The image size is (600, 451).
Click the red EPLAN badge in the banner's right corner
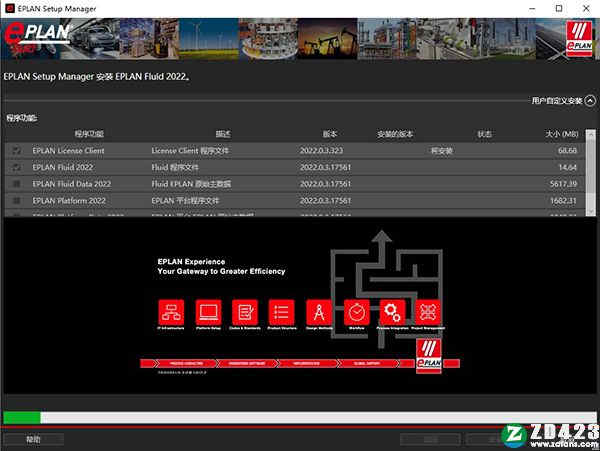(579, 38)
